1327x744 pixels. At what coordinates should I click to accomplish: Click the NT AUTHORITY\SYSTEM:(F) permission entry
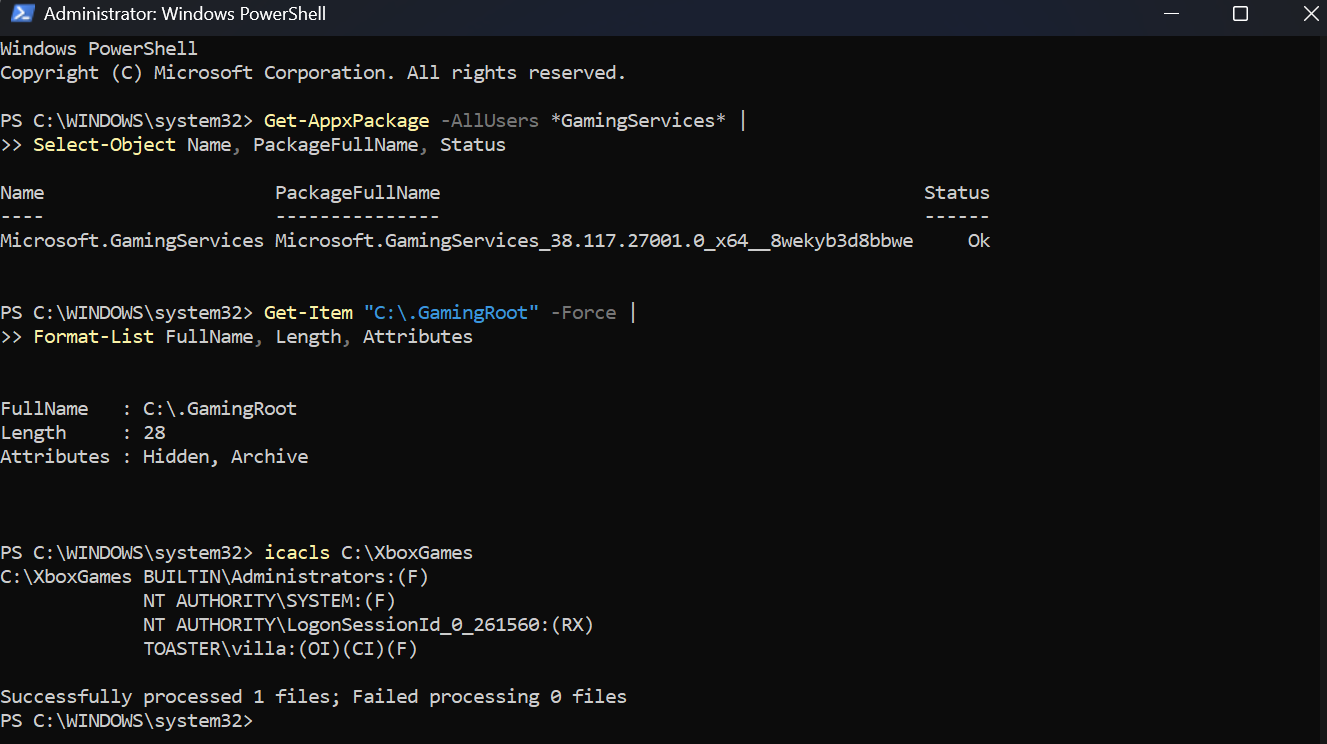click(269, 601)
